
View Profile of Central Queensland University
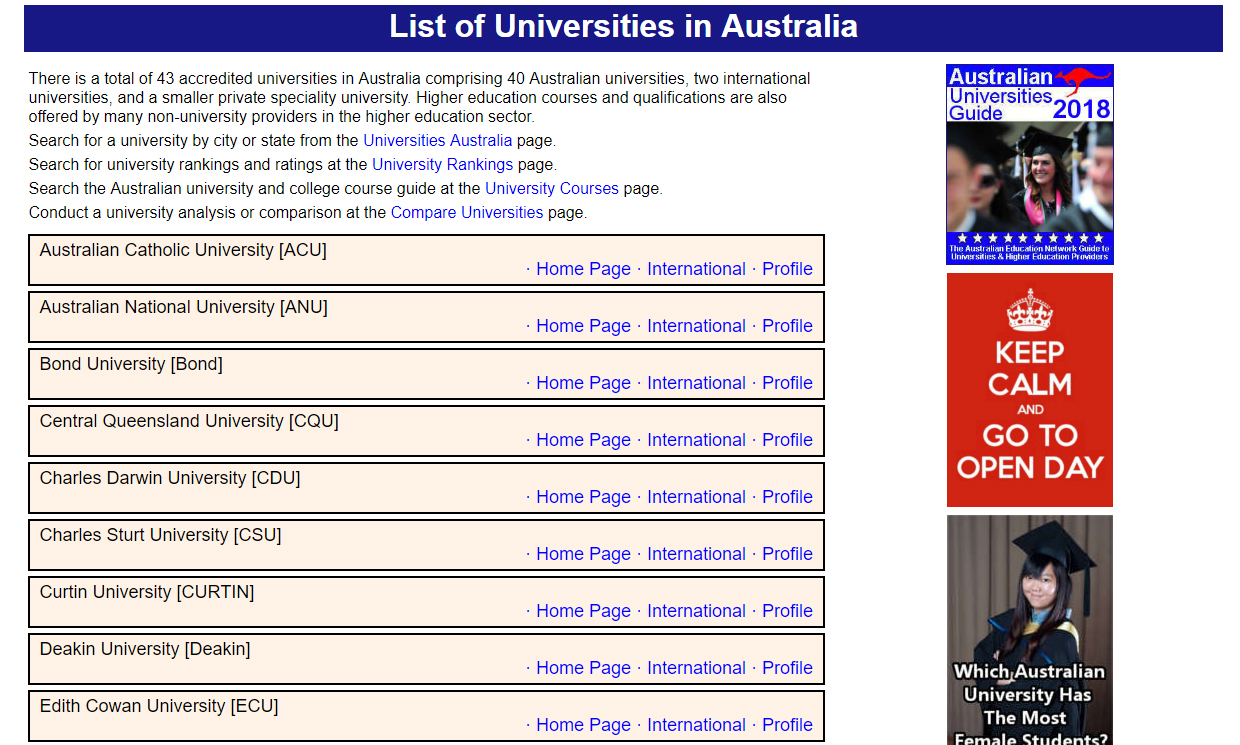pyautogui.click(x=787, y=440)
